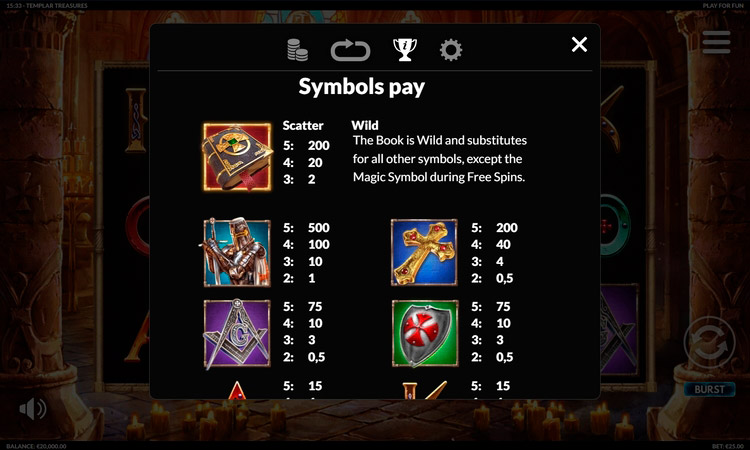
Task: Click the Wild description text
Action: click(440, 158)
